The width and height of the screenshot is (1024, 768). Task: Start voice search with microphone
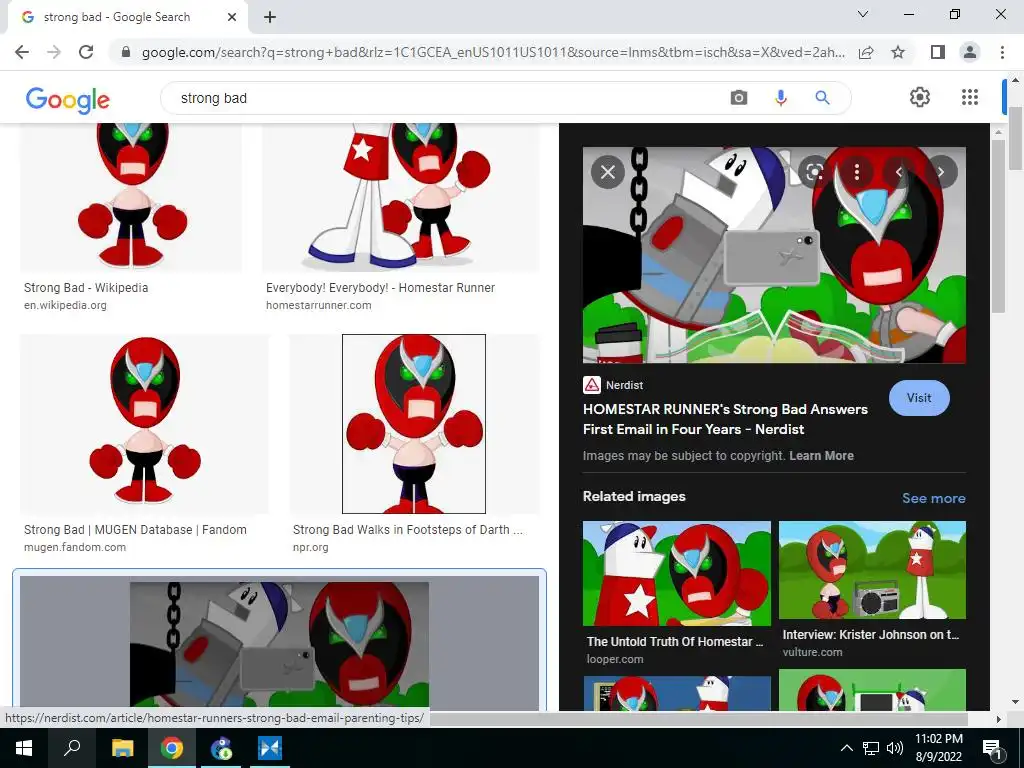[780, 98]
